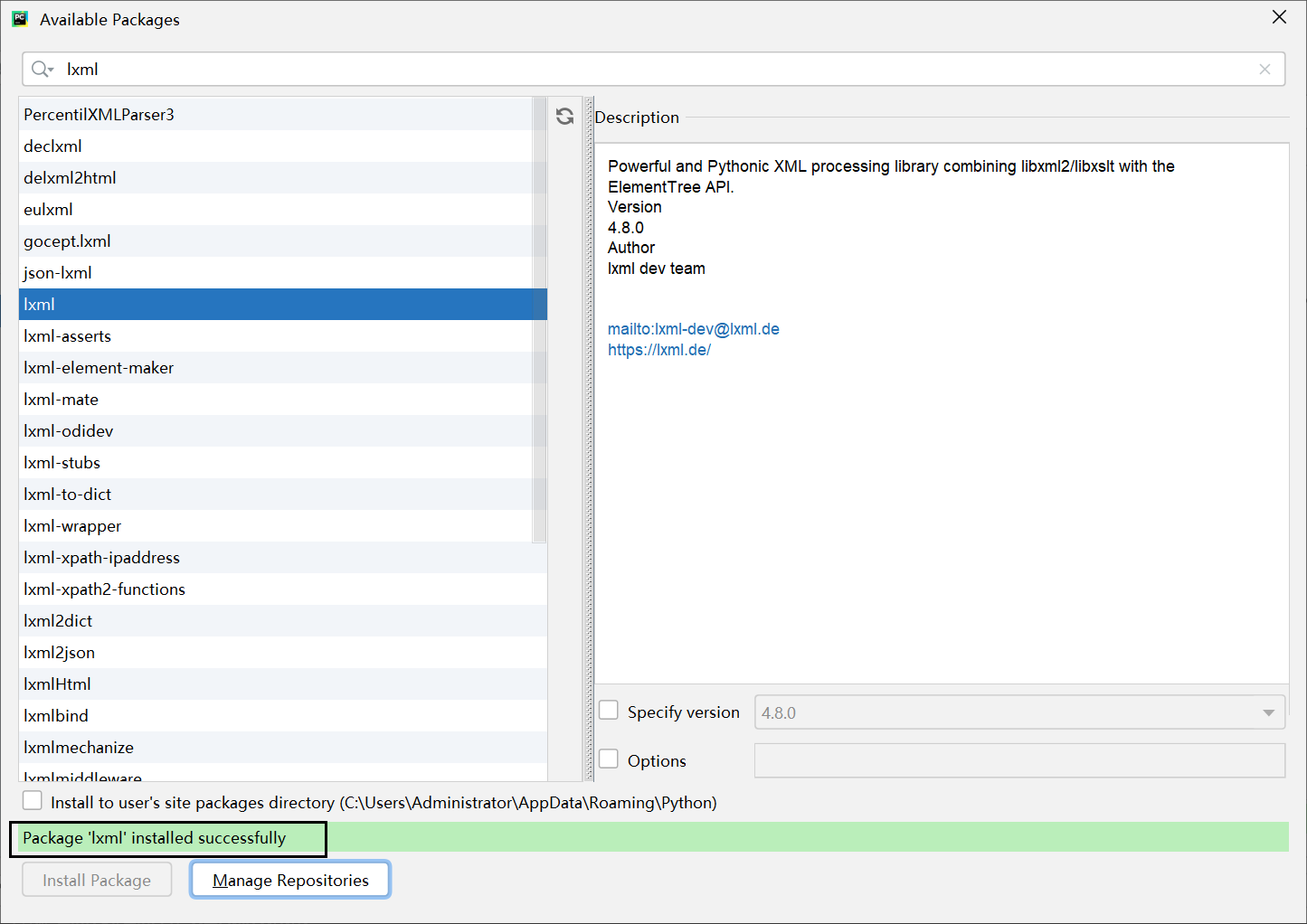Select the lxml-xpath2-functions package

coord(283,589)
